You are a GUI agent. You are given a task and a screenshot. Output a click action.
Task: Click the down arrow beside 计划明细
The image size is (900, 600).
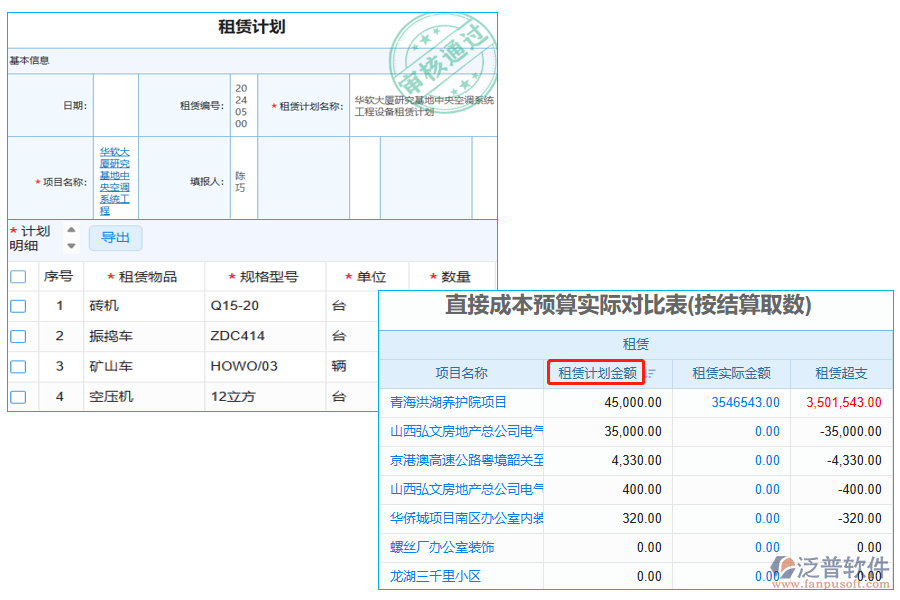71,246
